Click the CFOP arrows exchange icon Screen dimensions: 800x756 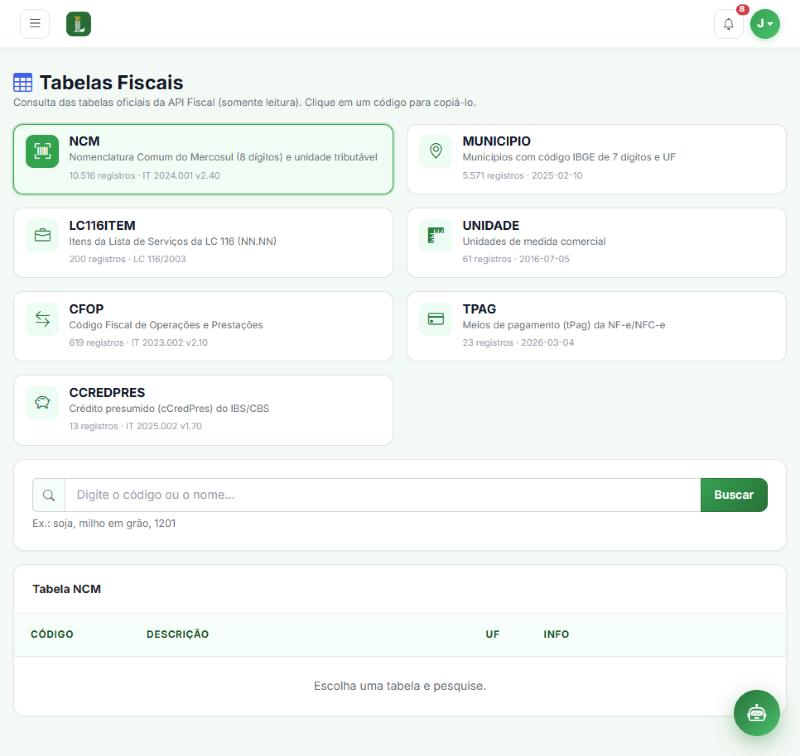[x=42, y=319]
